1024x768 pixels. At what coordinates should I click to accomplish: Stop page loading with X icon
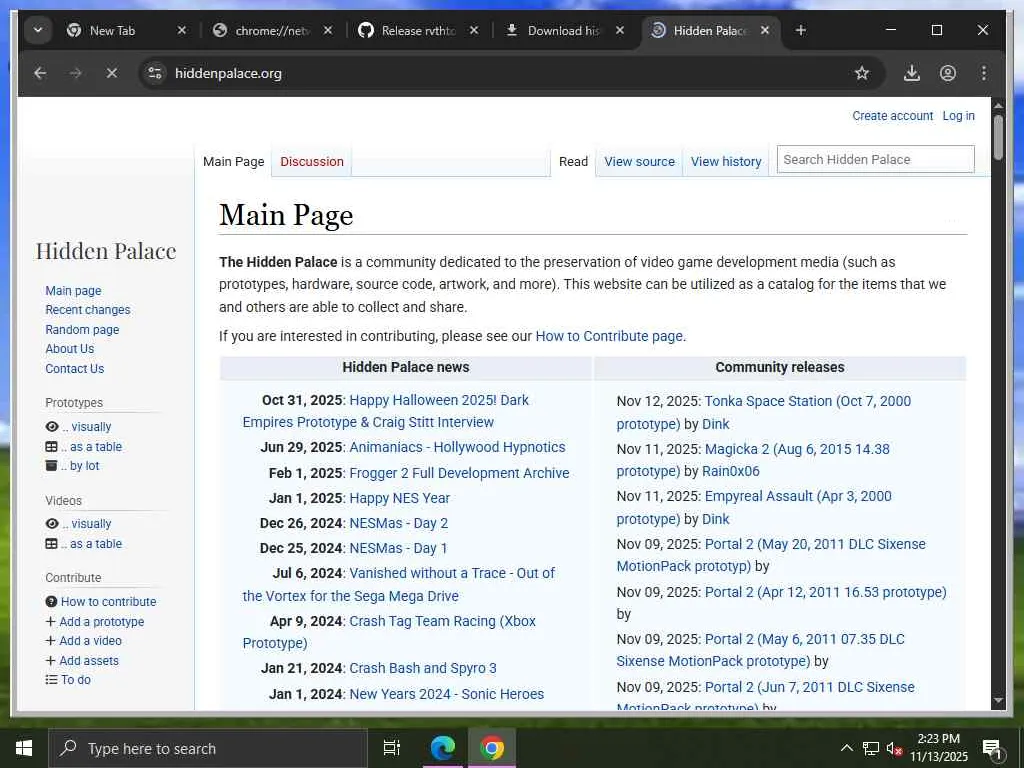112,73
